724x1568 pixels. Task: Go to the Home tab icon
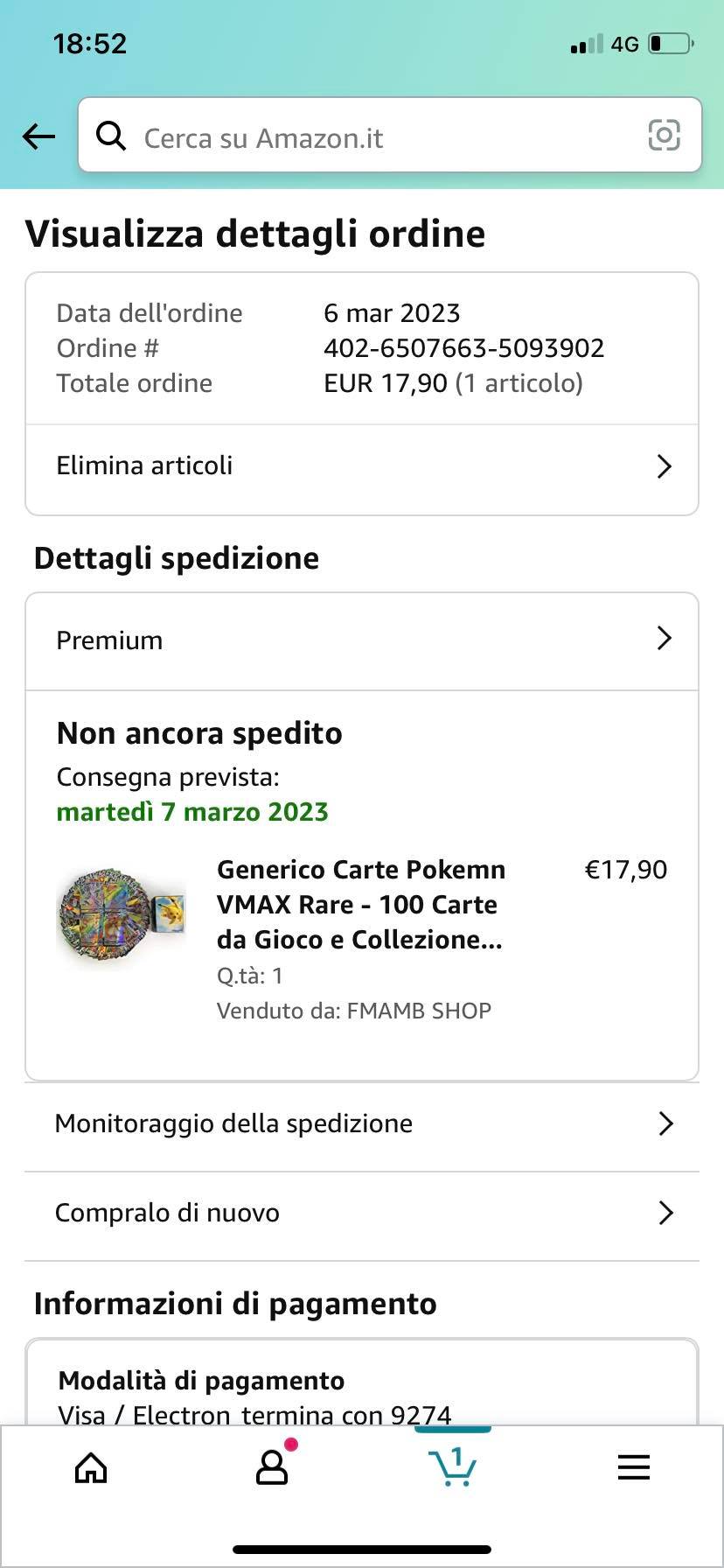(x=91, y=1467)
